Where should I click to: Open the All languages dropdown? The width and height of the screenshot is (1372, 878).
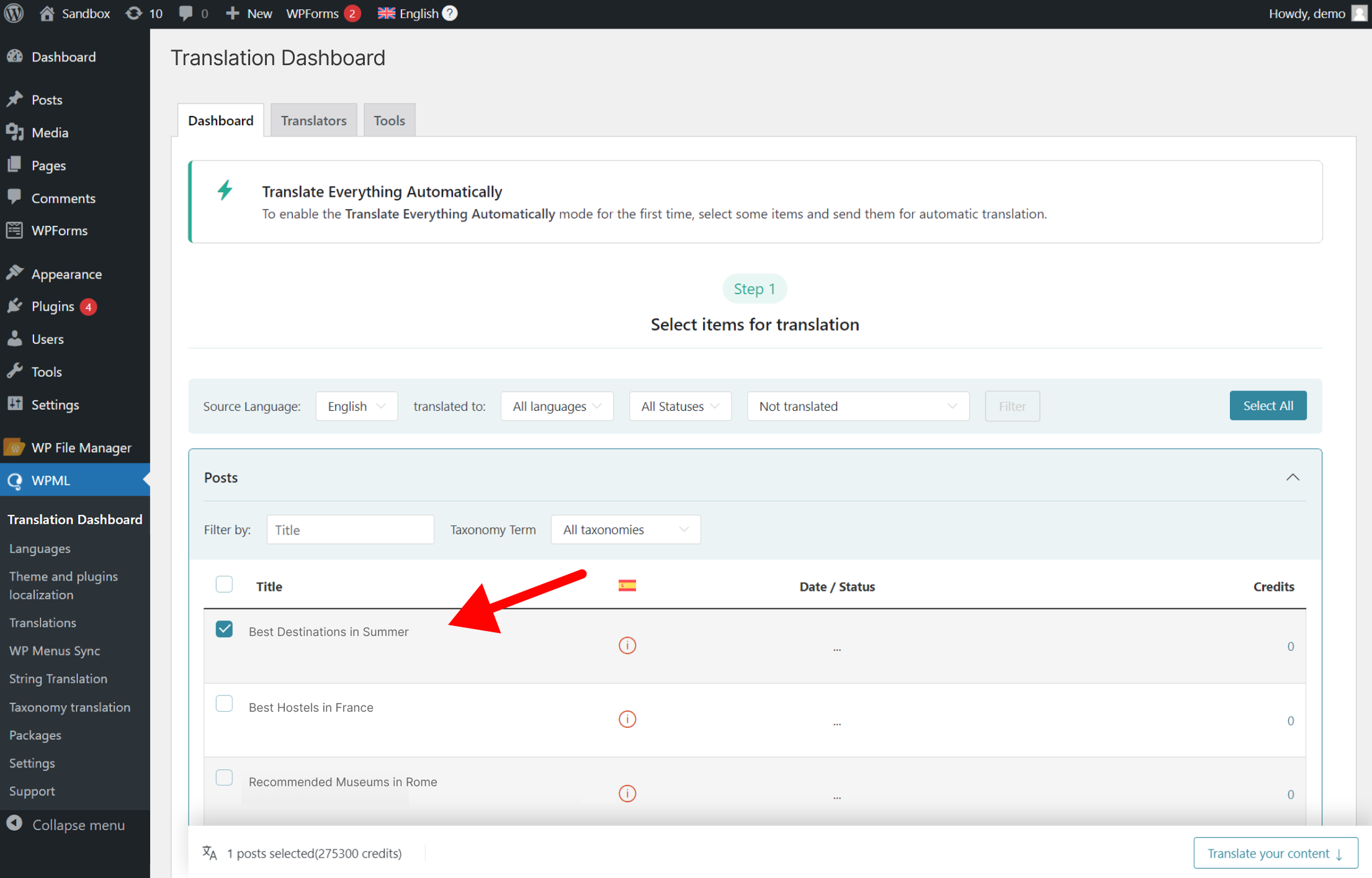557,406
